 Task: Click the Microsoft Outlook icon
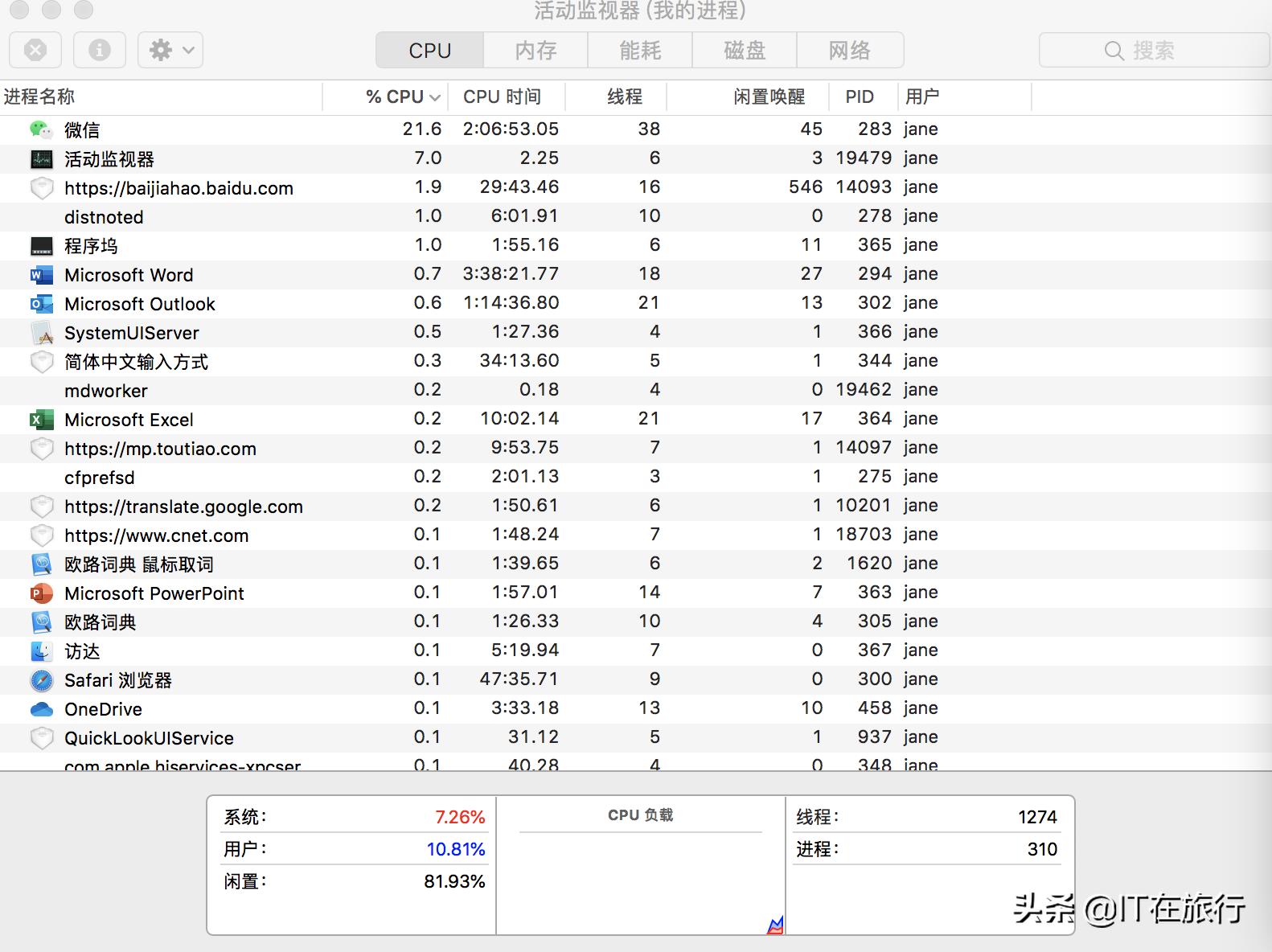click(x=41, y=304)
